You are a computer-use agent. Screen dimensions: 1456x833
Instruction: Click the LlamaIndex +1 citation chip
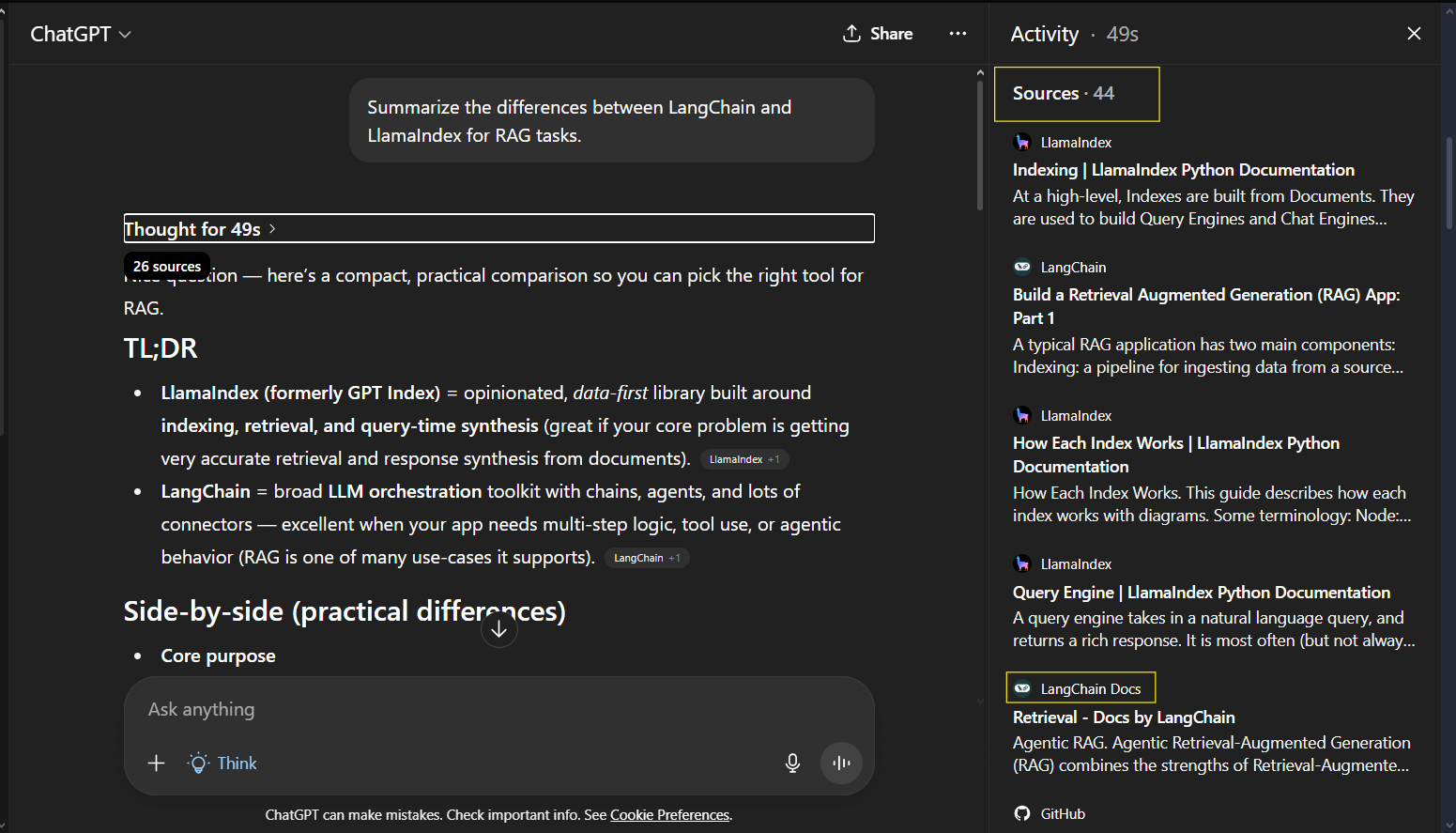tap(744, 459)
